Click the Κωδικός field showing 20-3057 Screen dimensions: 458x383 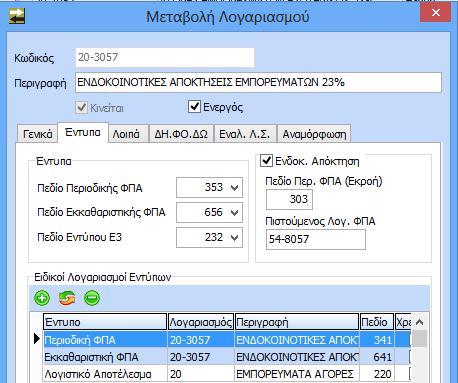165,57
